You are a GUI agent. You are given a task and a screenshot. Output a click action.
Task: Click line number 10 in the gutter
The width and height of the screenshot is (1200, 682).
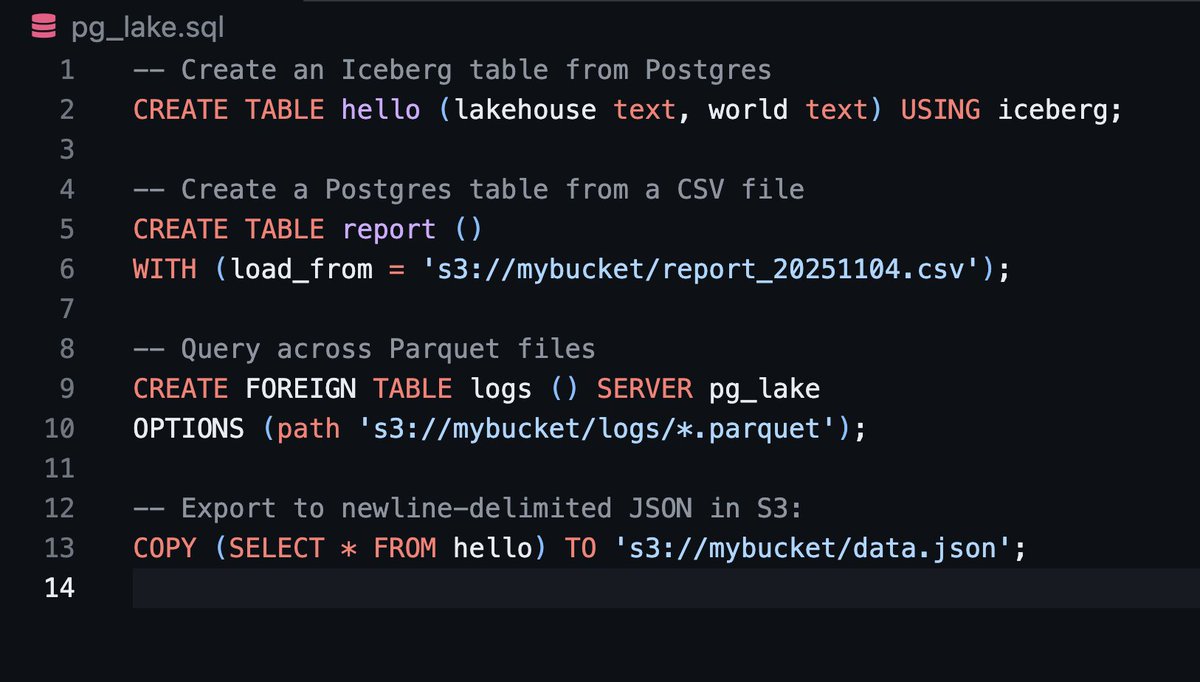[59, 428]
